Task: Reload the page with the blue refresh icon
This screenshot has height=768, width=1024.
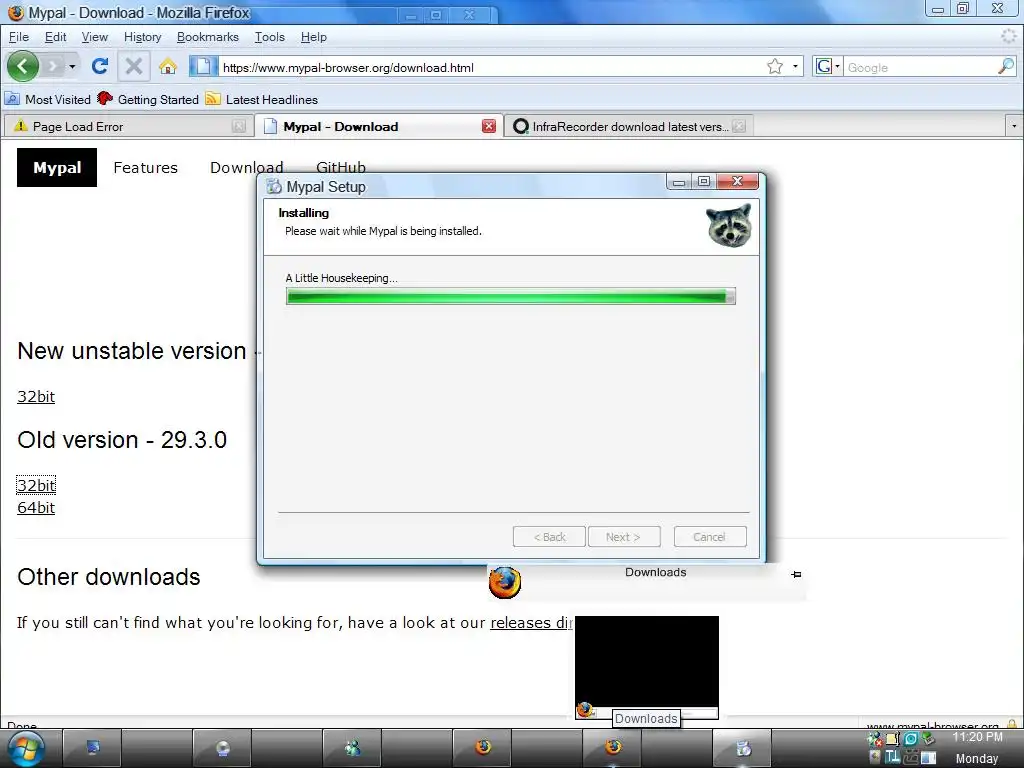Action: pyautogui.click(x=100, y=66)
